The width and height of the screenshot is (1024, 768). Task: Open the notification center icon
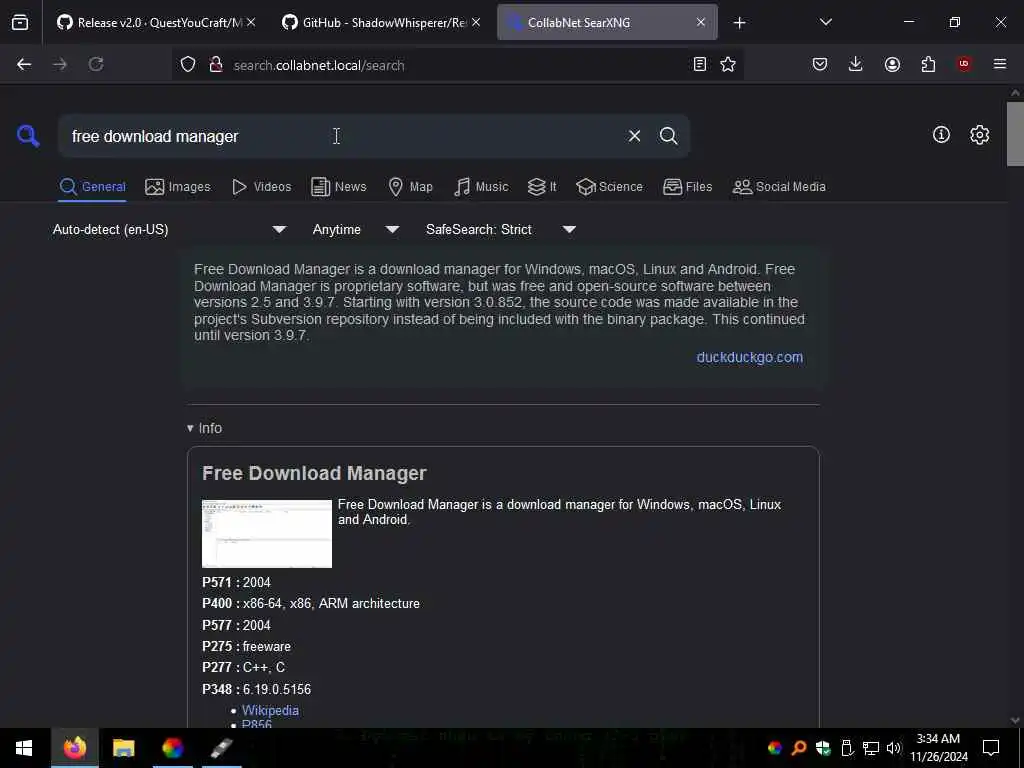point(991,748)
